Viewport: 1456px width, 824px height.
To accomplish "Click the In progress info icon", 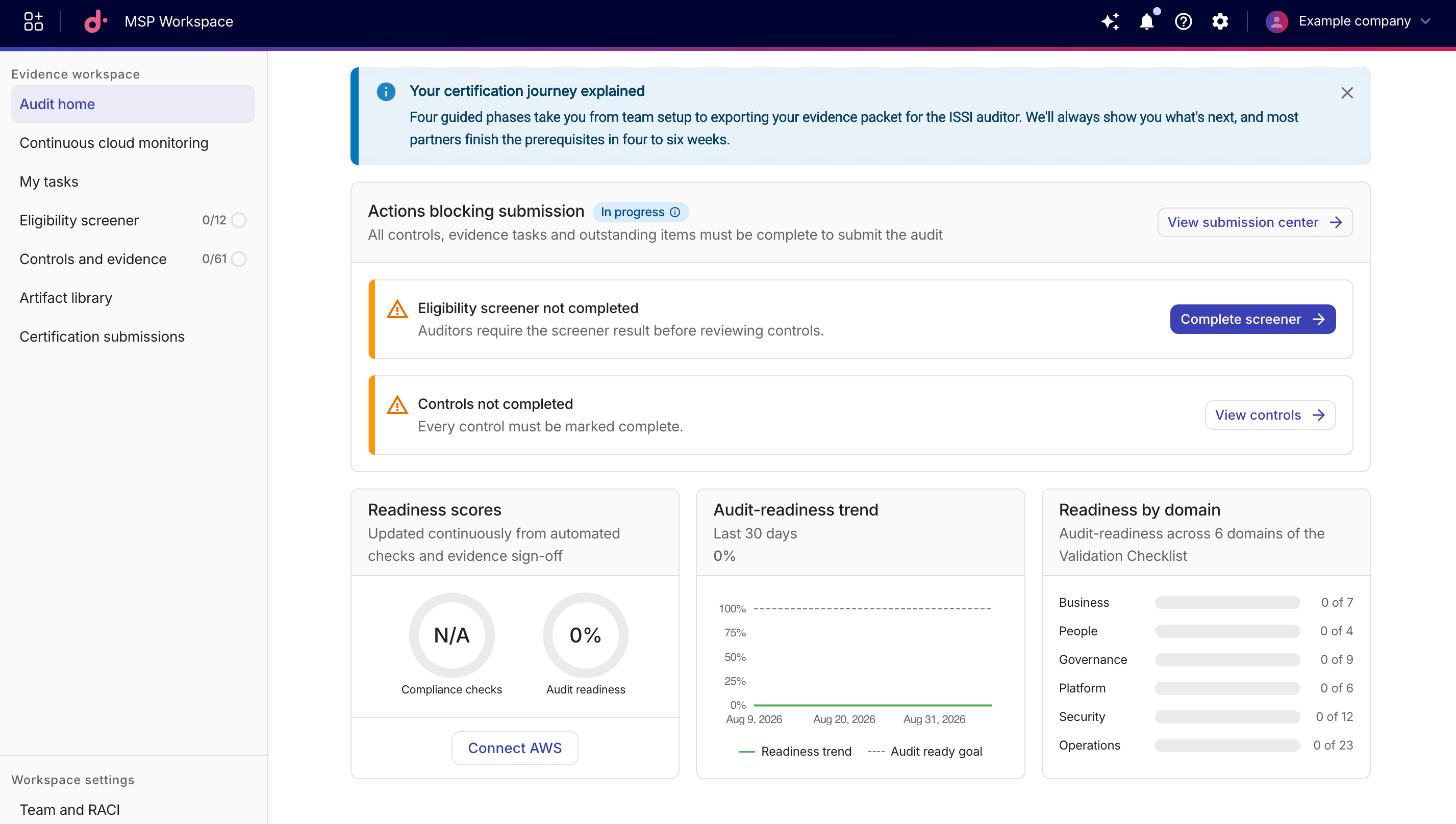I will (x=675, y=212).
